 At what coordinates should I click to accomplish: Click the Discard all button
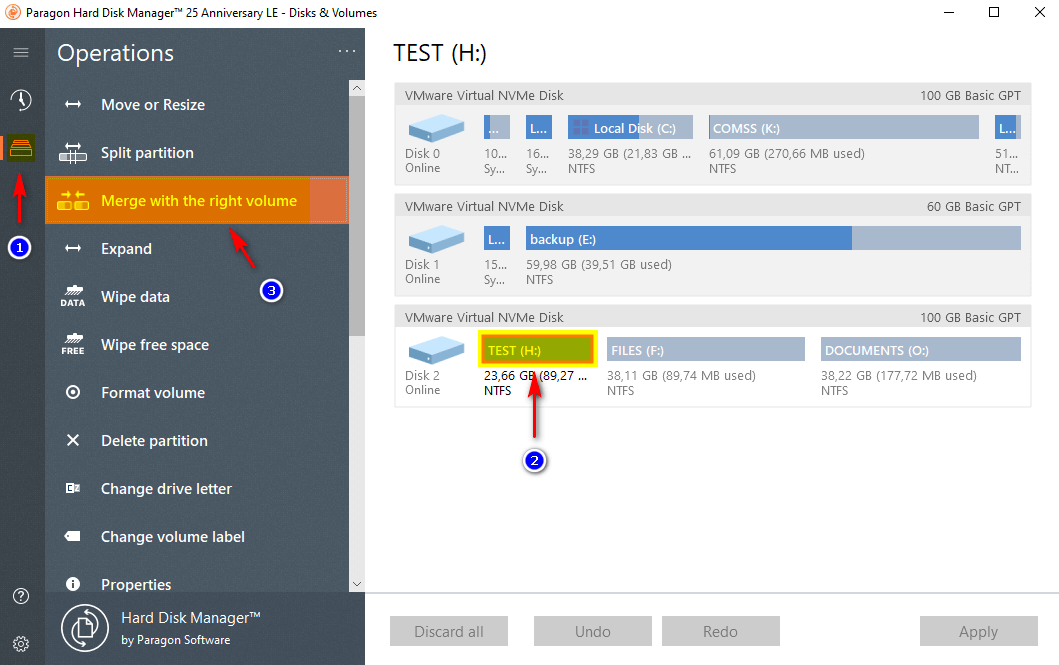click(448, 631)
